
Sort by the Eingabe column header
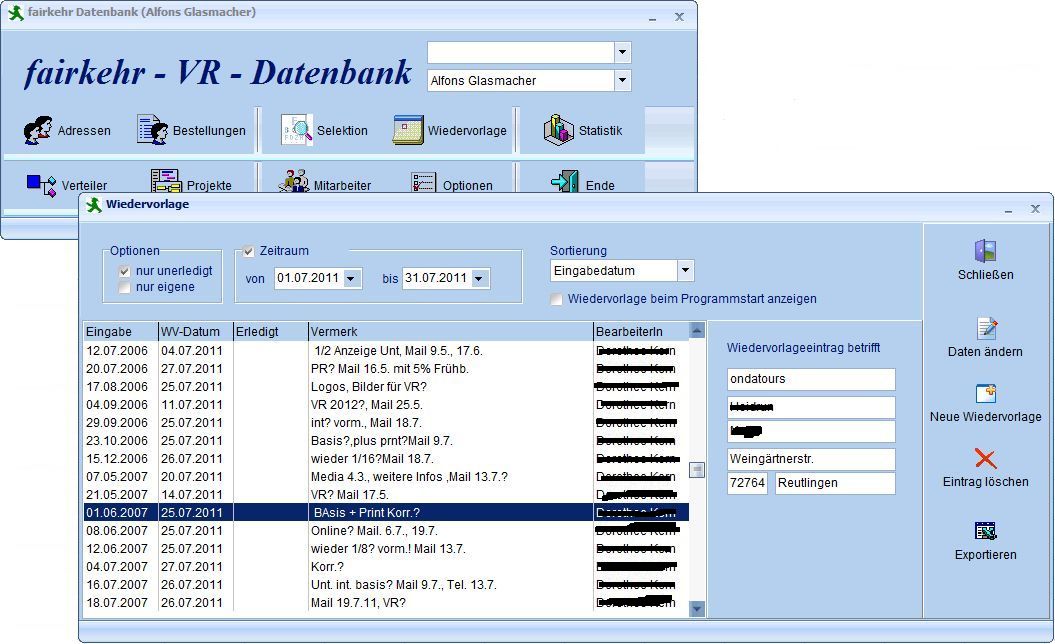click(x=120, y=331)
